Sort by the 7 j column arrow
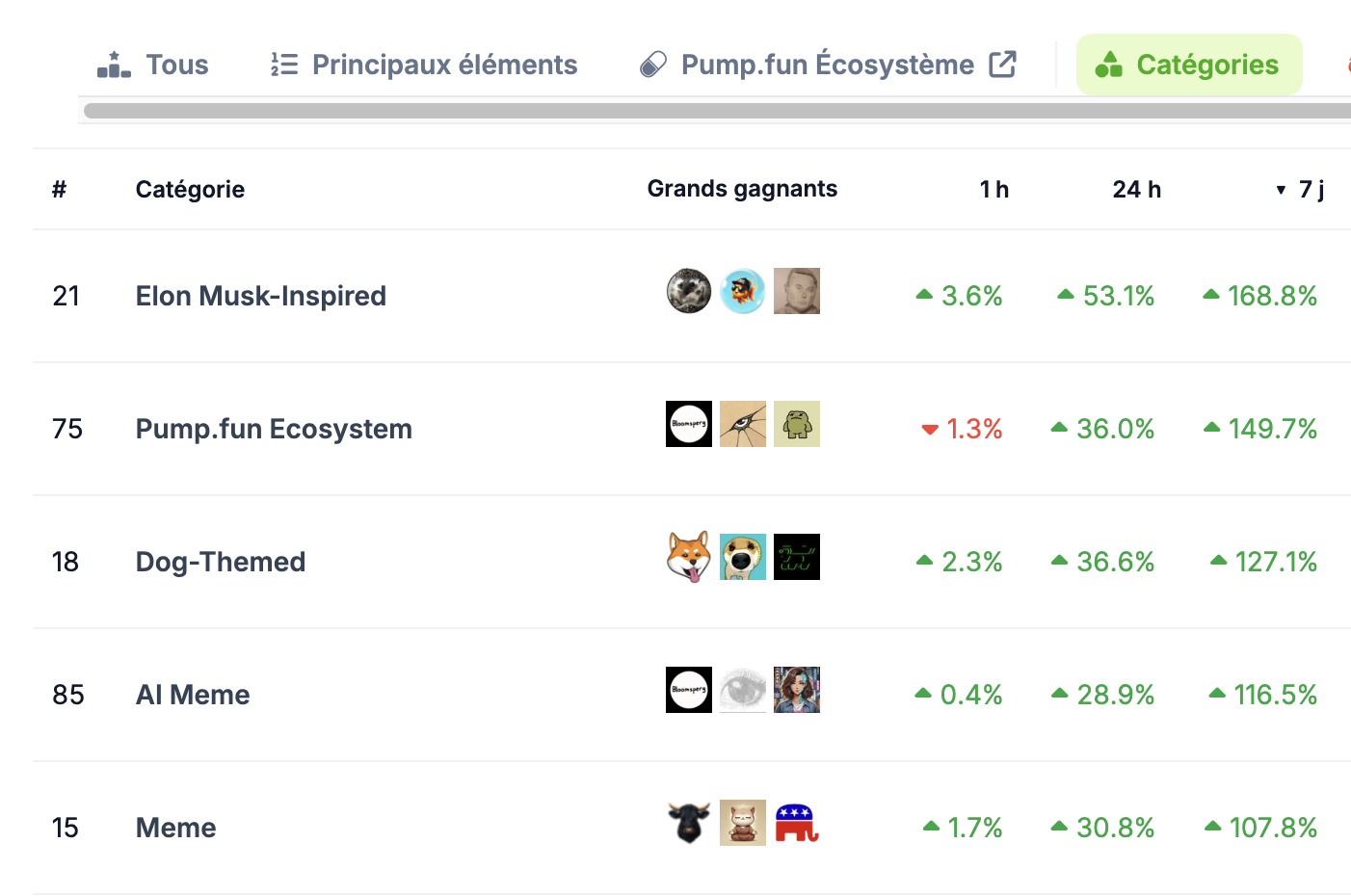Image resolution: width=1351 pixels, height=896 pixels. tap(1281, 190)
